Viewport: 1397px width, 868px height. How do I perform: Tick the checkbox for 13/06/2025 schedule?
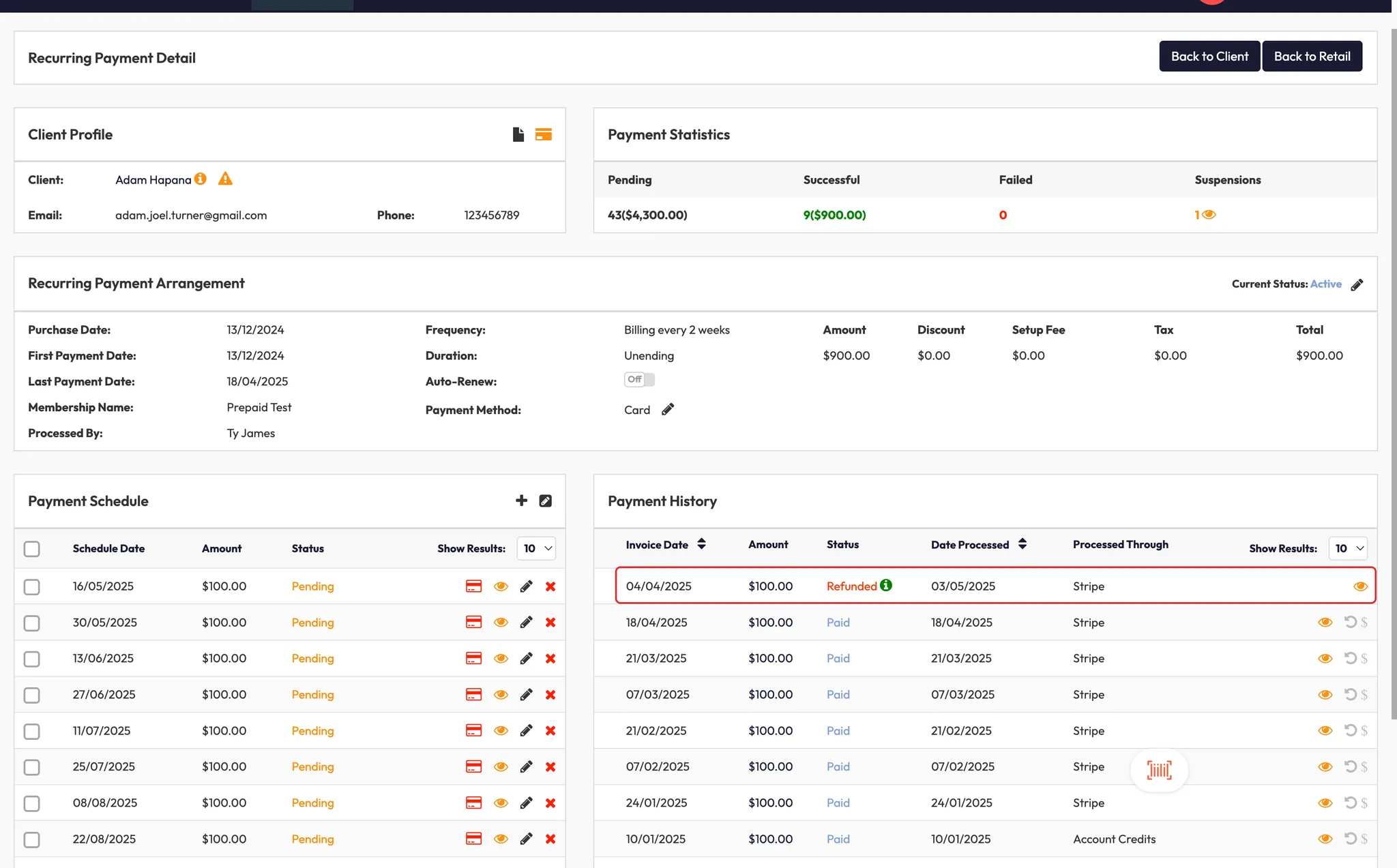pyautogui.click(x=32, y=659)
